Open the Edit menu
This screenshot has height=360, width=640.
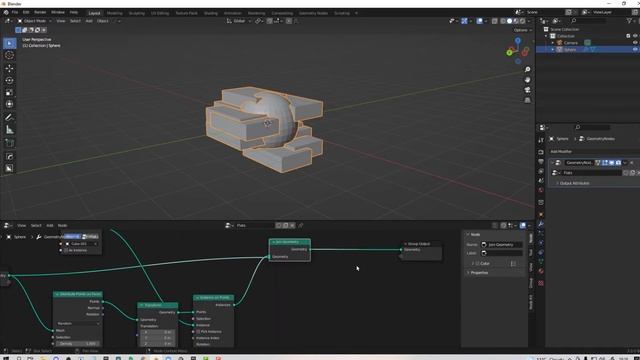(x=26, y=13)
